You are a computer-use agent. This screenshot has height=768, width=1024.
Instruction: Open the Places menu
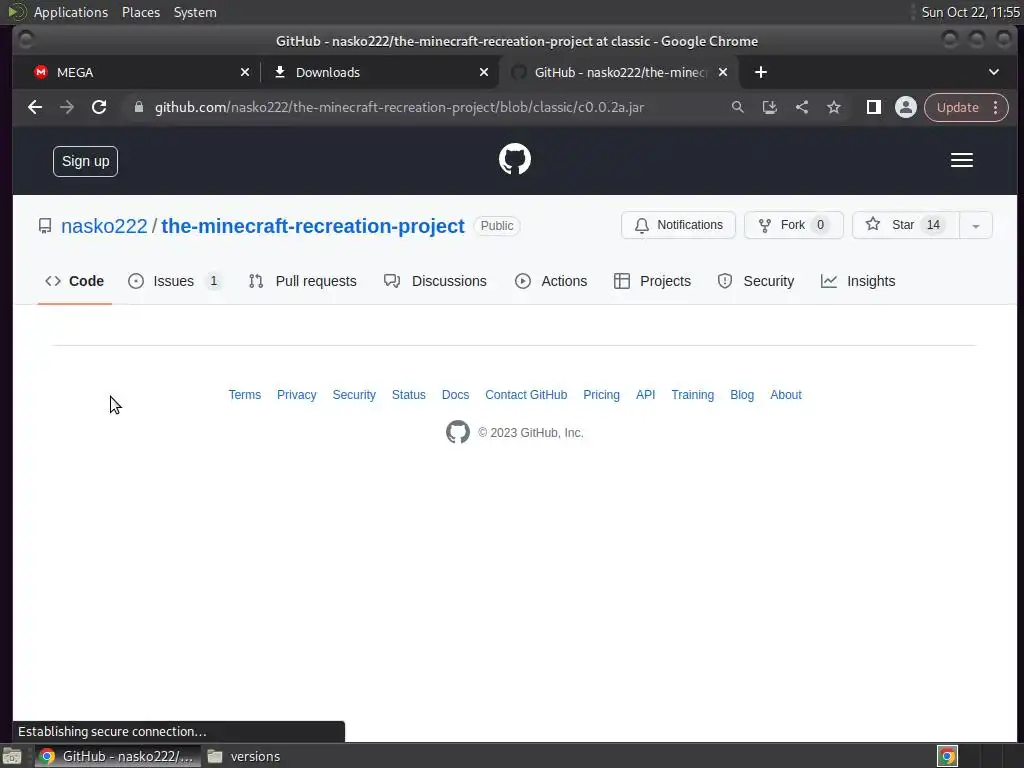click(x=140, y=12)
